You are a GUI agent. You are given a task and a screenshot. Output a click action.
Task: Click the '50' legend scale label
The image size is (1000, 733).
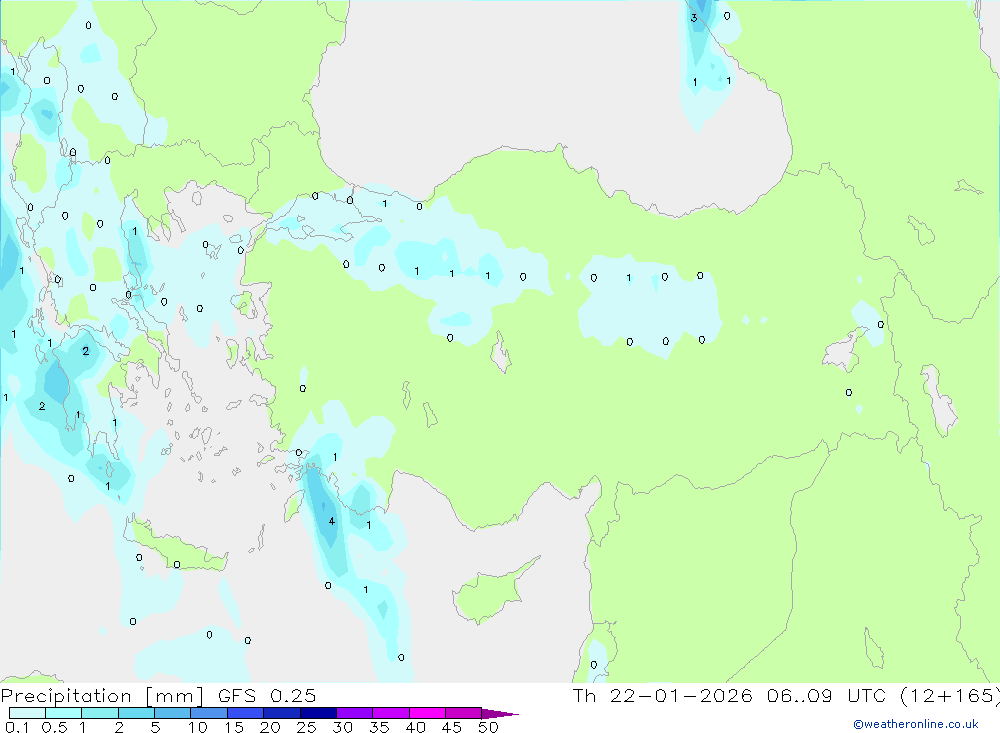[x=488, y=727]
